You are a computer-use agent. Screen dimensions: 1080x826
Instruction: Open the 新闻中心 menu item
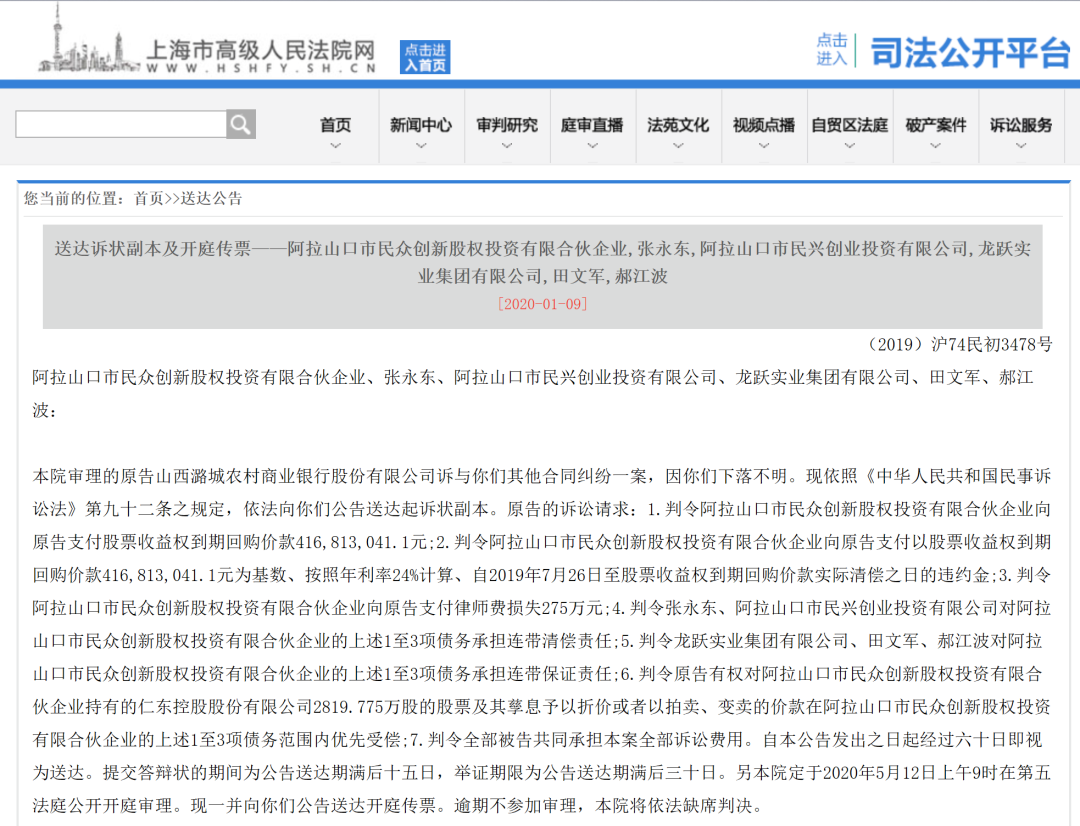[x=420, y=125]
